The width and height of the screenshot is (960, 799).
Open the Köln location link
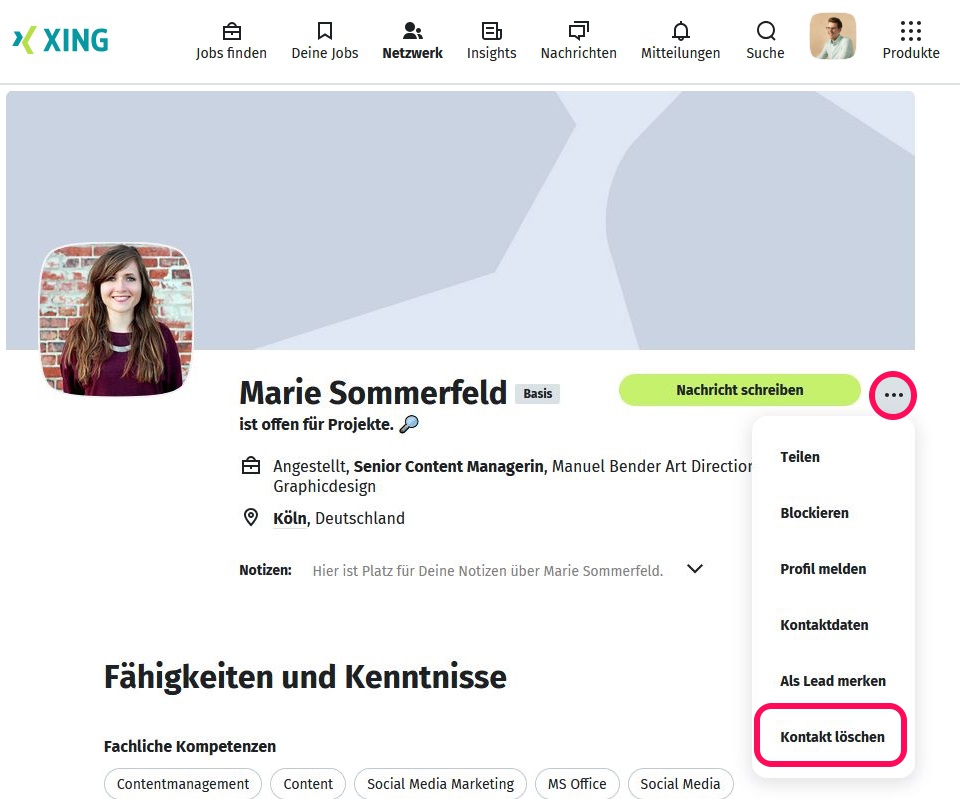pyautogui.click(x=288, y=518)
